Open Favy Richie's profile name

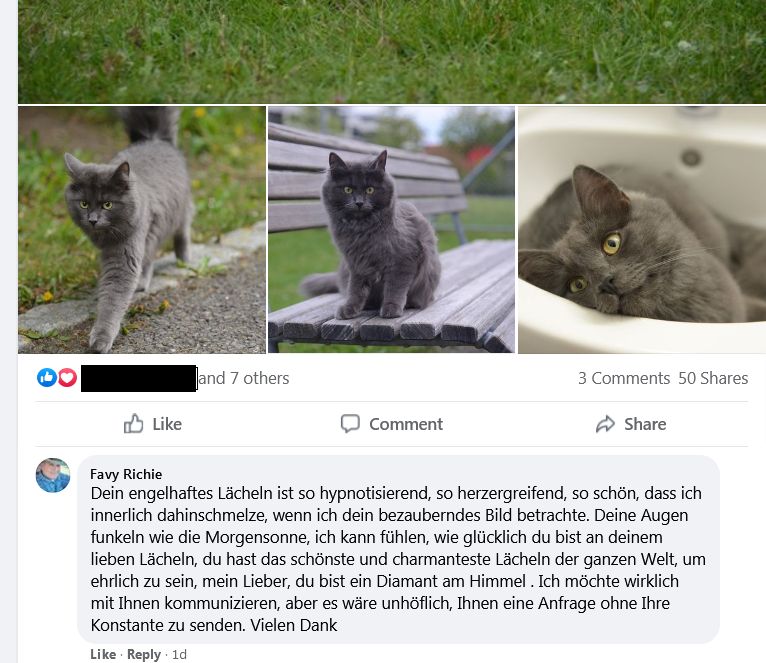point(126,474)
